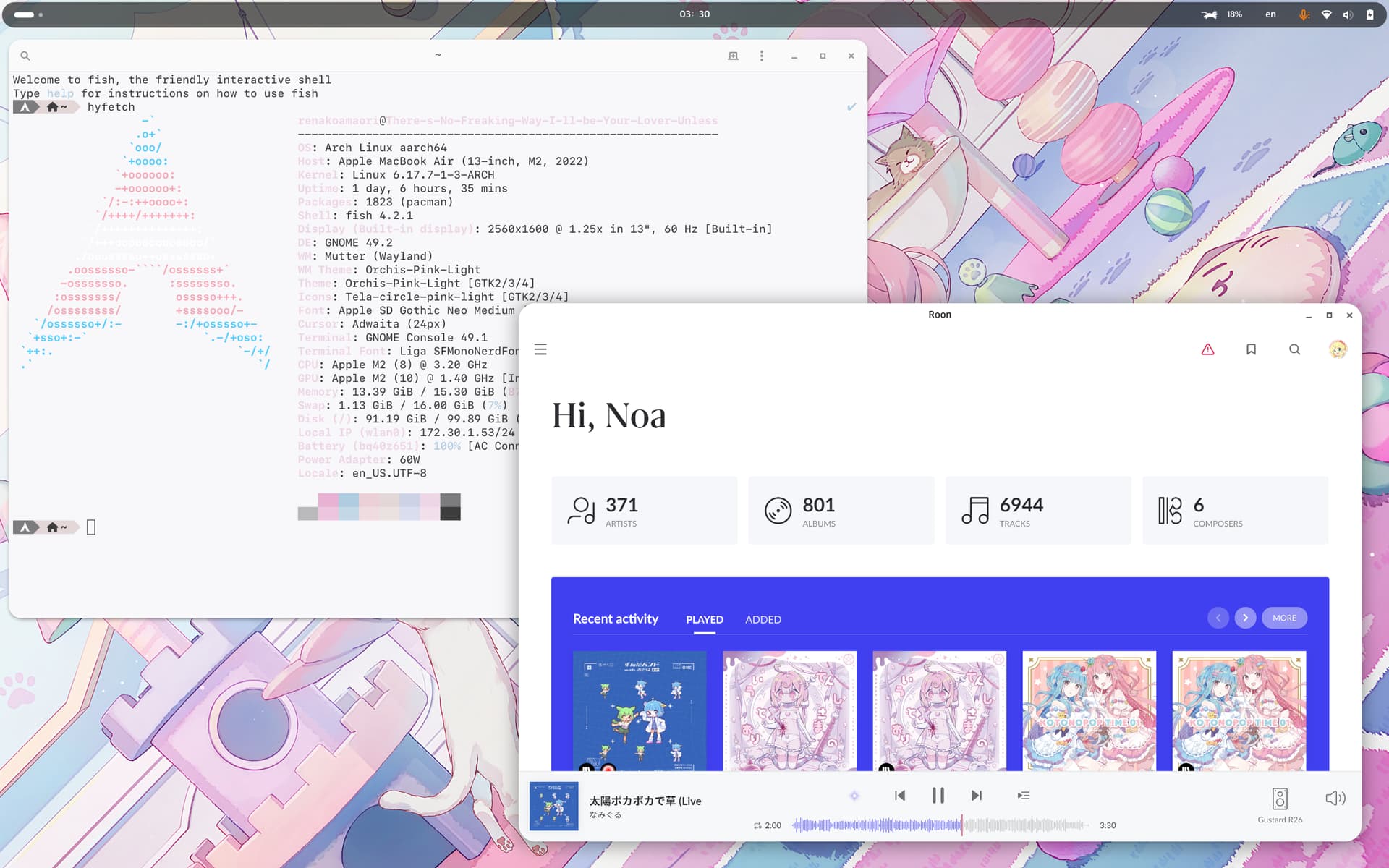Open terminal three-dot main menu
Screen dimensions: 1389x868
pos(761,56)
